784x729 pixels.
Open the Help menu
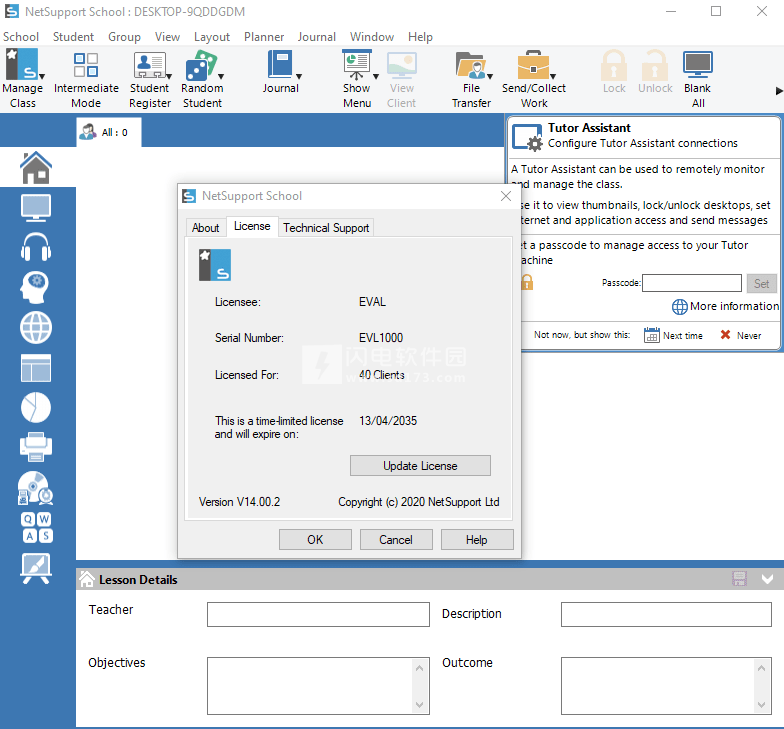pos(420,37)
